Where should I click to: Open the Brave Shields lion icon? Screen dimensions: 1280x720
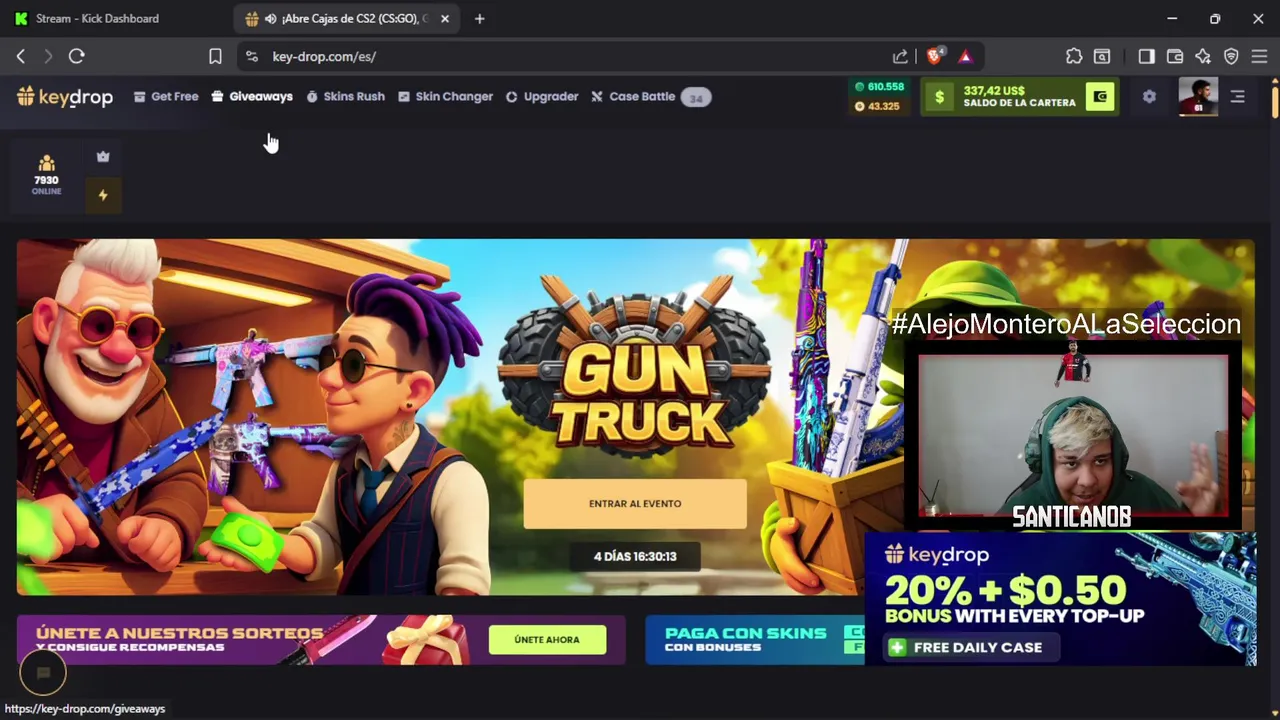(934, 57)
